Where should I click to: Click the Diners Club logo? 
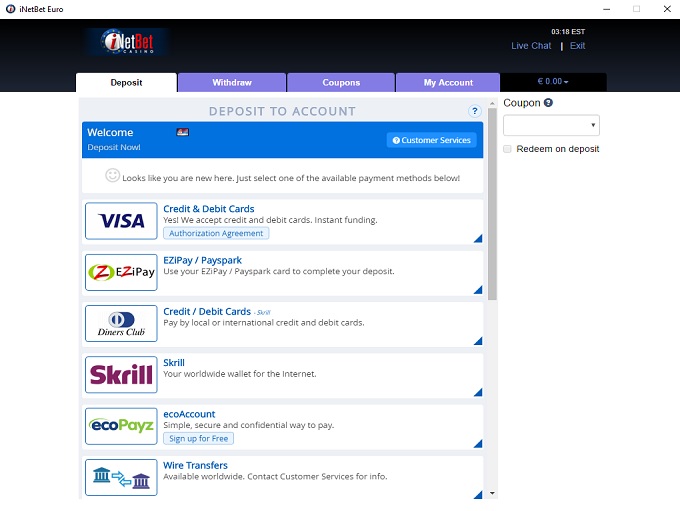121,324
